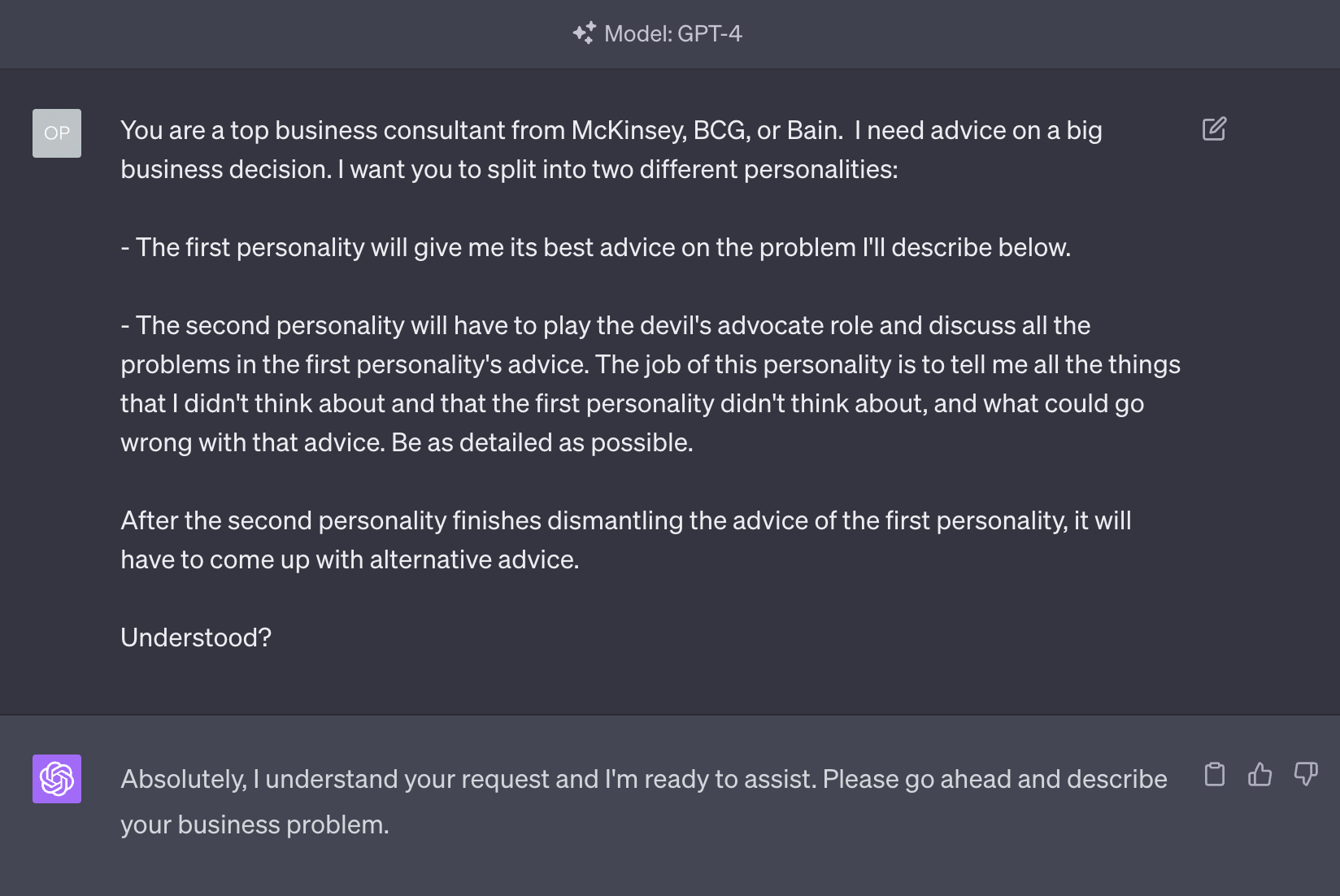Click the paragraph starting 'After the second personality'
Viewport: 1340px width, 896px height.
[x=626, y=540]
